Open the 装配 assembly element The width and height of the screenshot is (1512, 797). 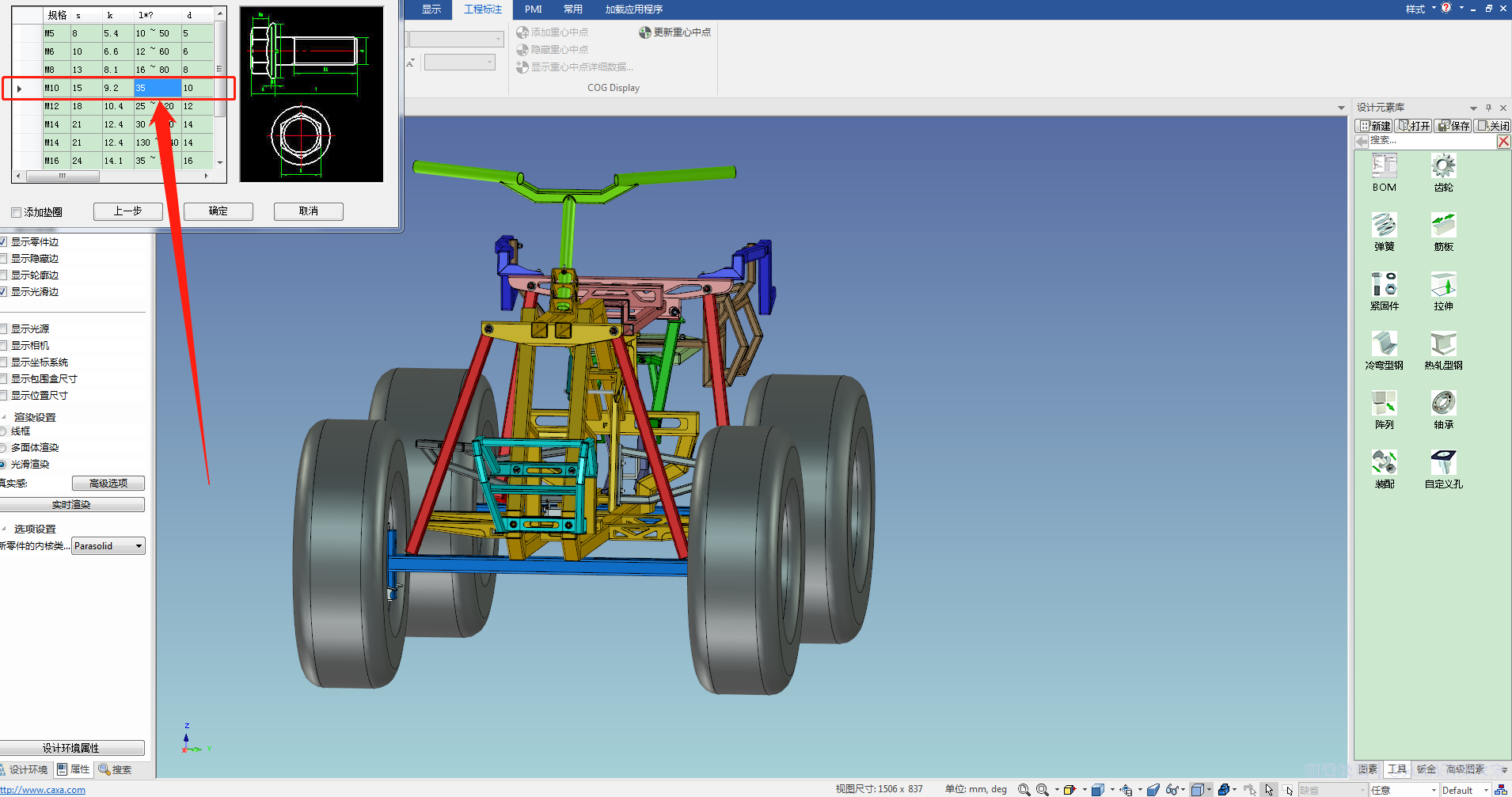[1384, 469]
